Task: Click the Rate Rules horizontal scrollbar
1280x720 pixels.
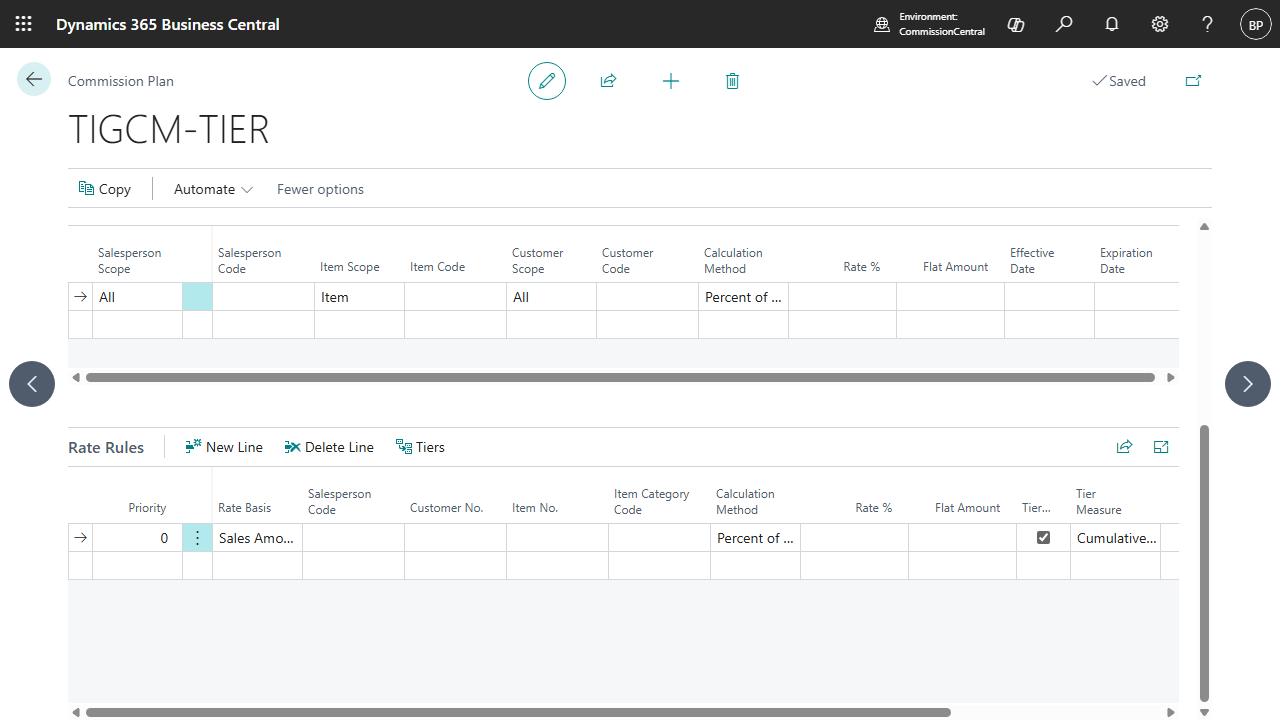Action: point(518,713)
